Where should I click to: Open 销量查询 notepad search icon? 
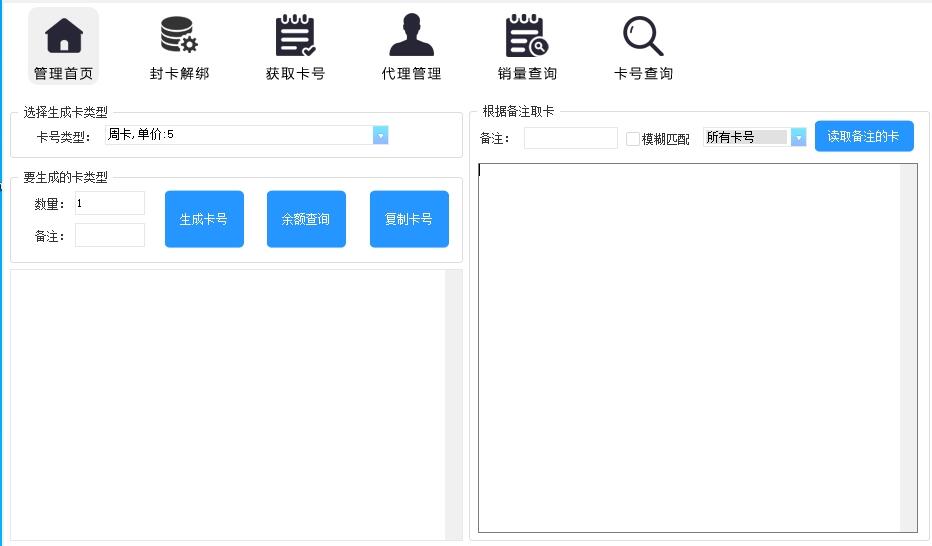pyautogui.click(x=526, y=36)
